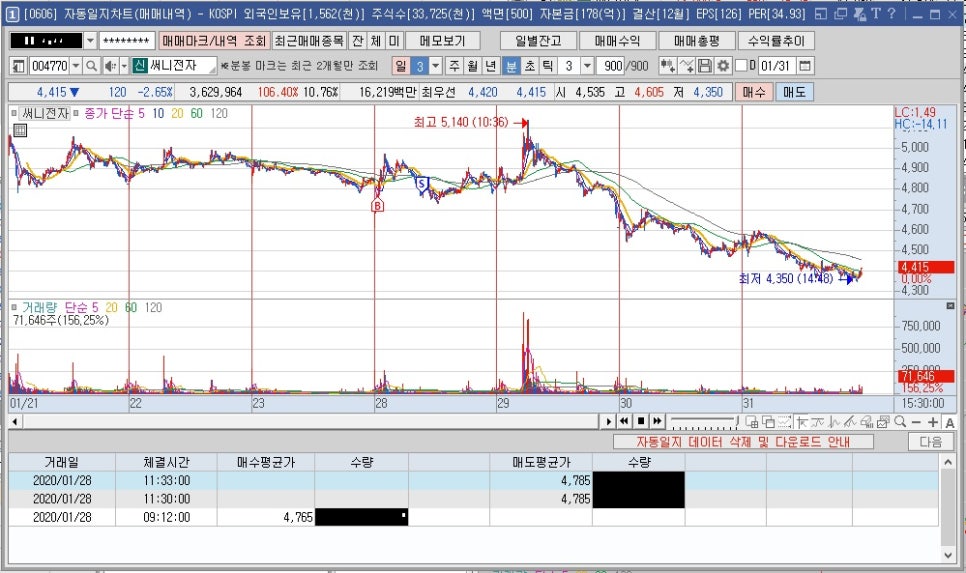Toggle the checkbox labeled D before date field
This screenshot has width=966, height=573.
click(x=741, y=65)
